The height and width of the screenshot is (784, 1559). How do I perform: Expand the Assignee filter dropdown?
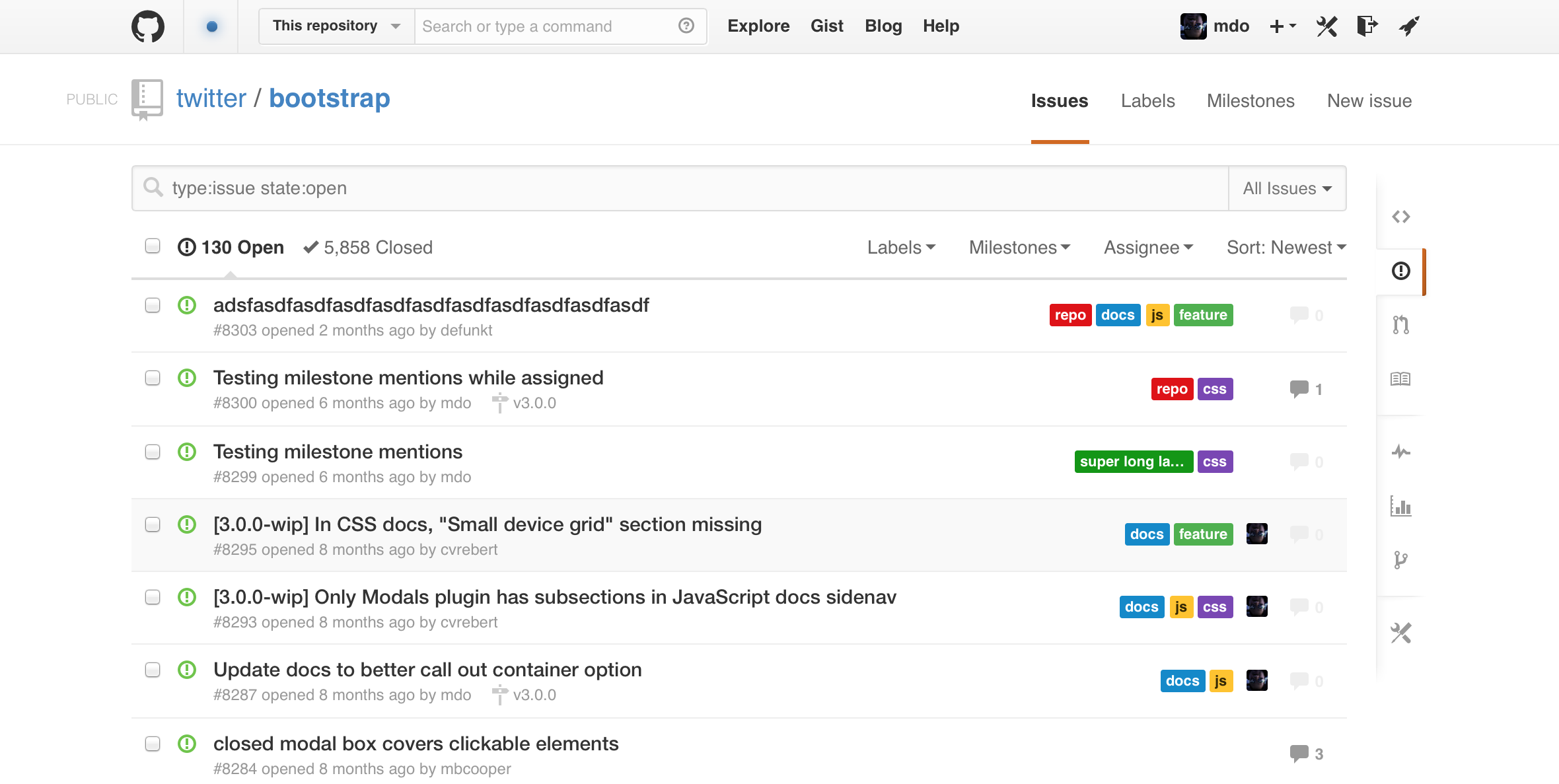[x=1148, y=248]
